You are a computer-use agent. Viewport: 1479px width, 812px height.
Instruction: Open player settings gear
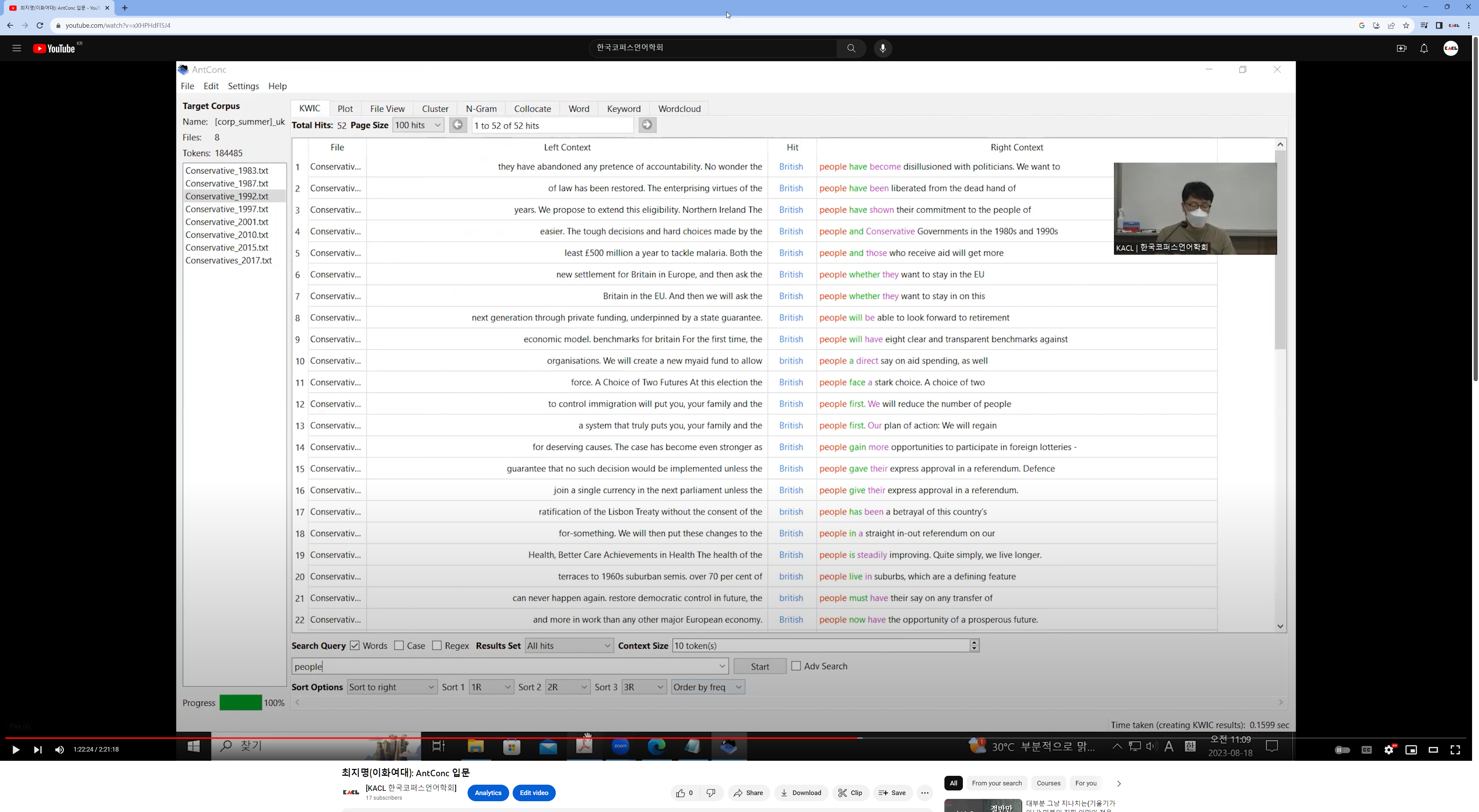click(x=1389, y=750)
